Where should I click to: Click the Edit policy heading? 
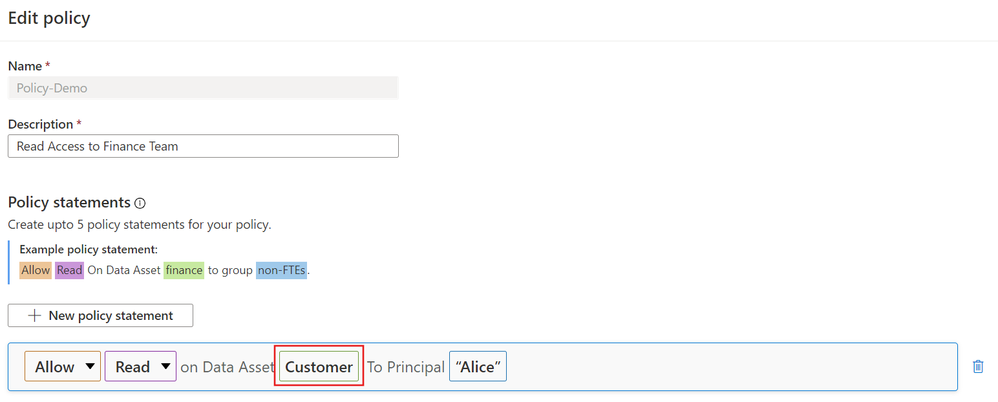point(48,18)
